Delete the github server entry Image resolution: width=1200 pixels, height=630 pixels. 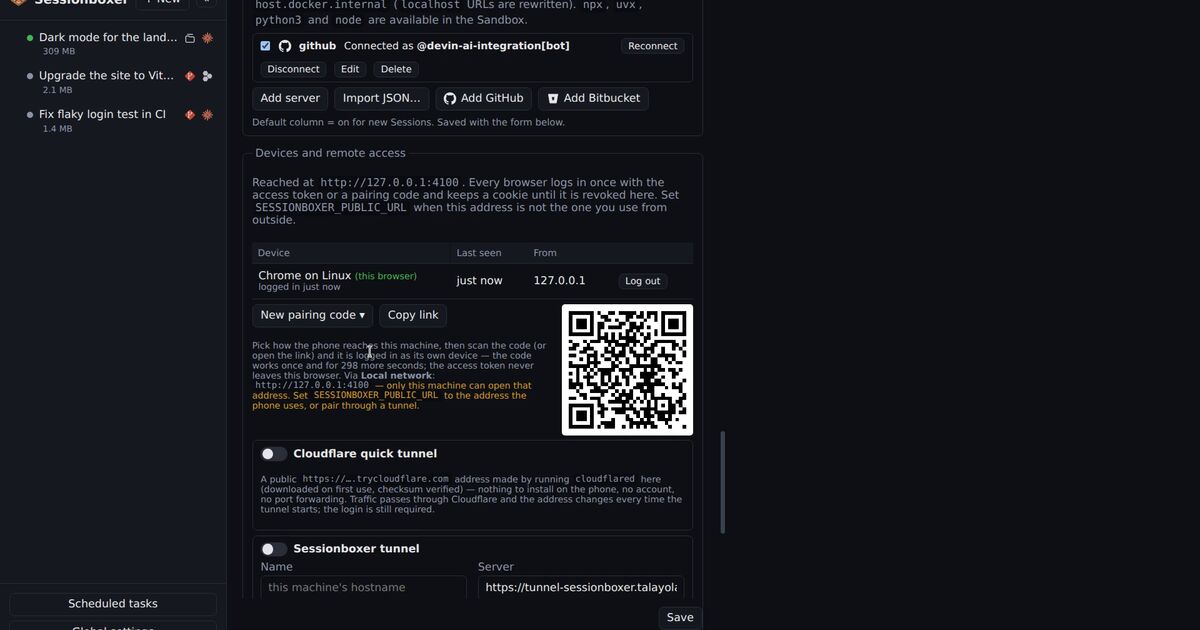click(x=396, y=69)
